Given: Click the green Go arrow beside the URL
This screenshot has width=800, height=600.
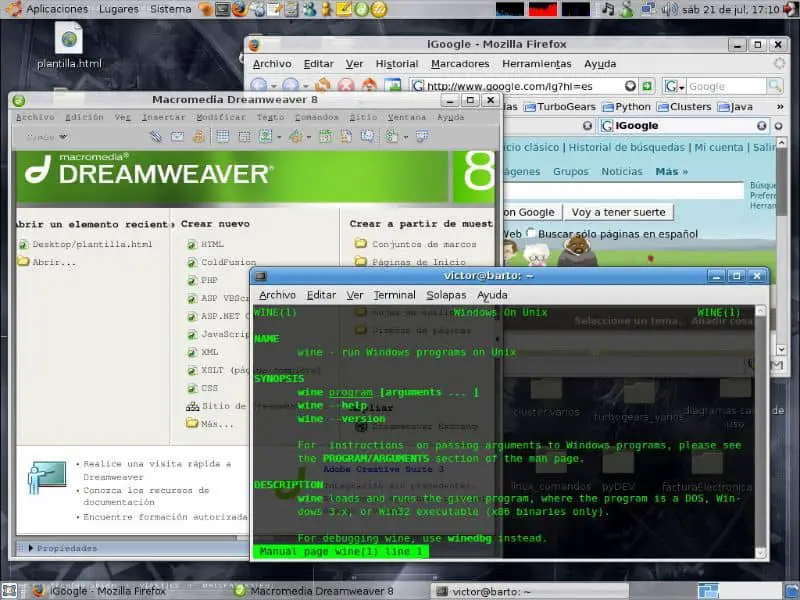Looking at the screenshot, I should coord(647,86).
